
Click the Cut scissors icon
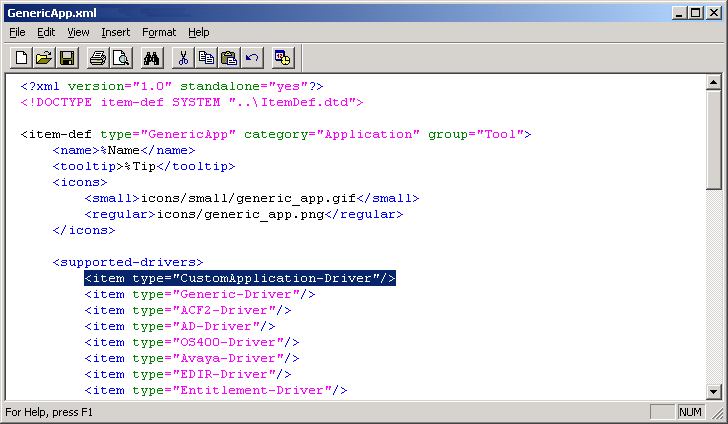coord(183,58)
